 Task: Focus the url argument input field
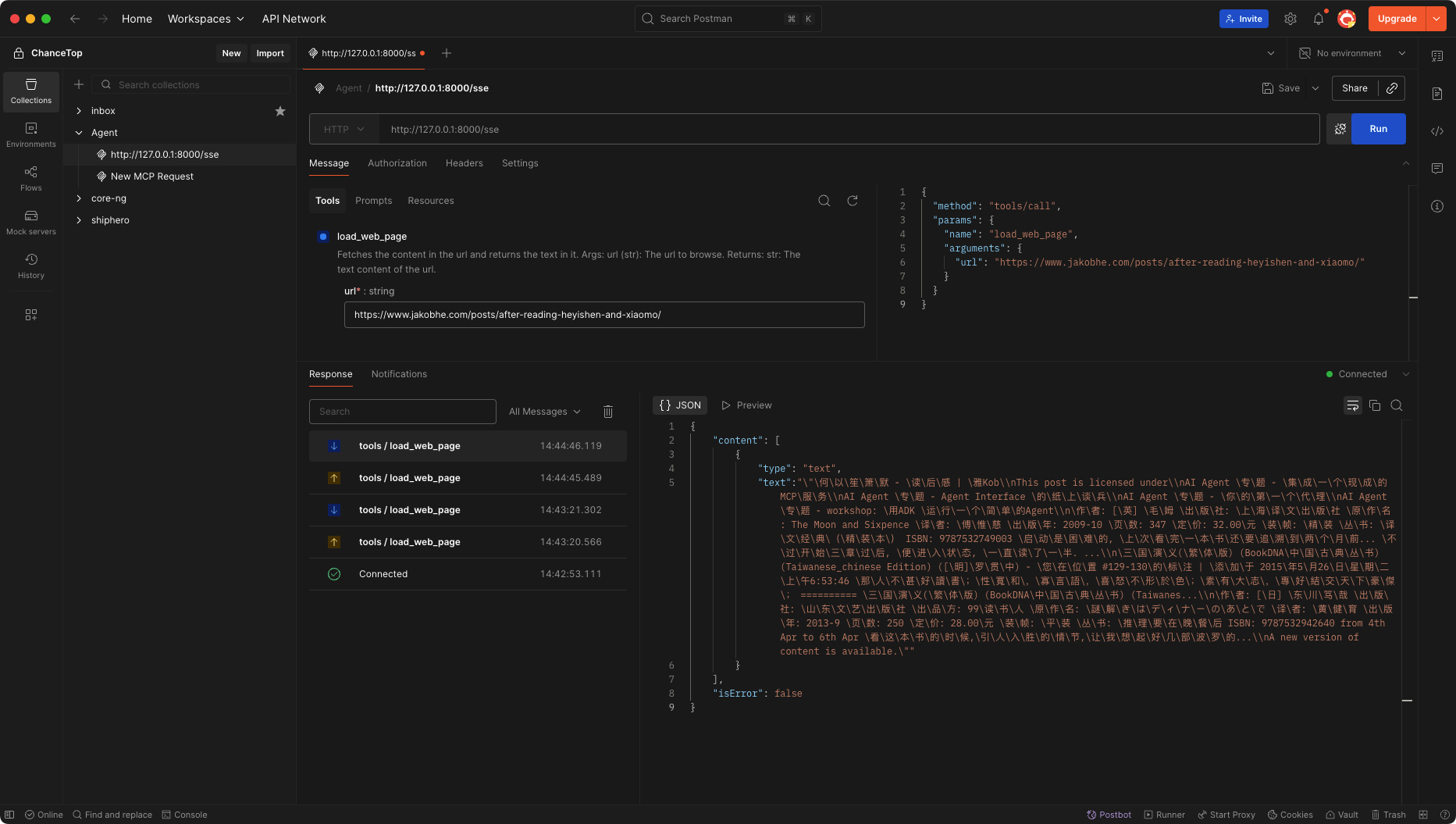604,315
